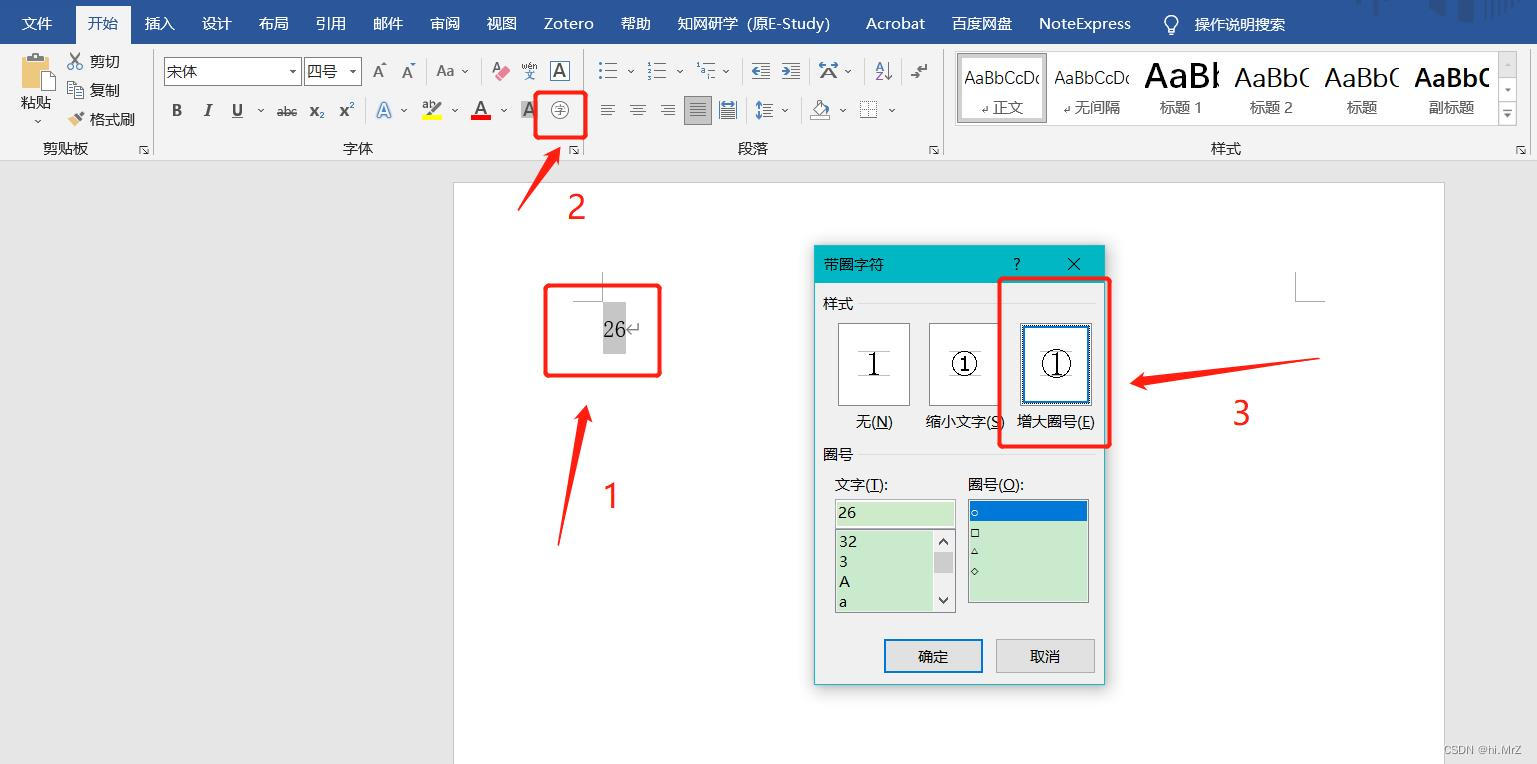Select the None (无) enclose style
The width and height of the screenshot is (1537, 764).
(x=874, y=364)
